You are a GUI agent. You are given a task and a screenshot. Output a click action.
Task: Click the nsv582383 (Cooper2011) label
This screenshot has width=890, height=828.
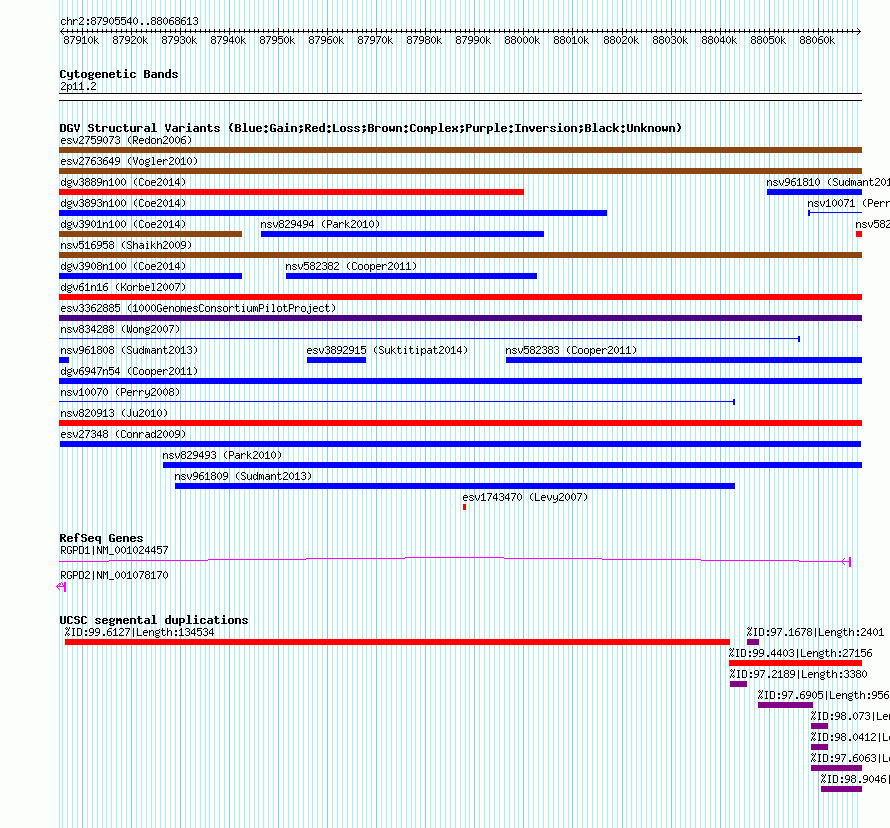(571, 350)
